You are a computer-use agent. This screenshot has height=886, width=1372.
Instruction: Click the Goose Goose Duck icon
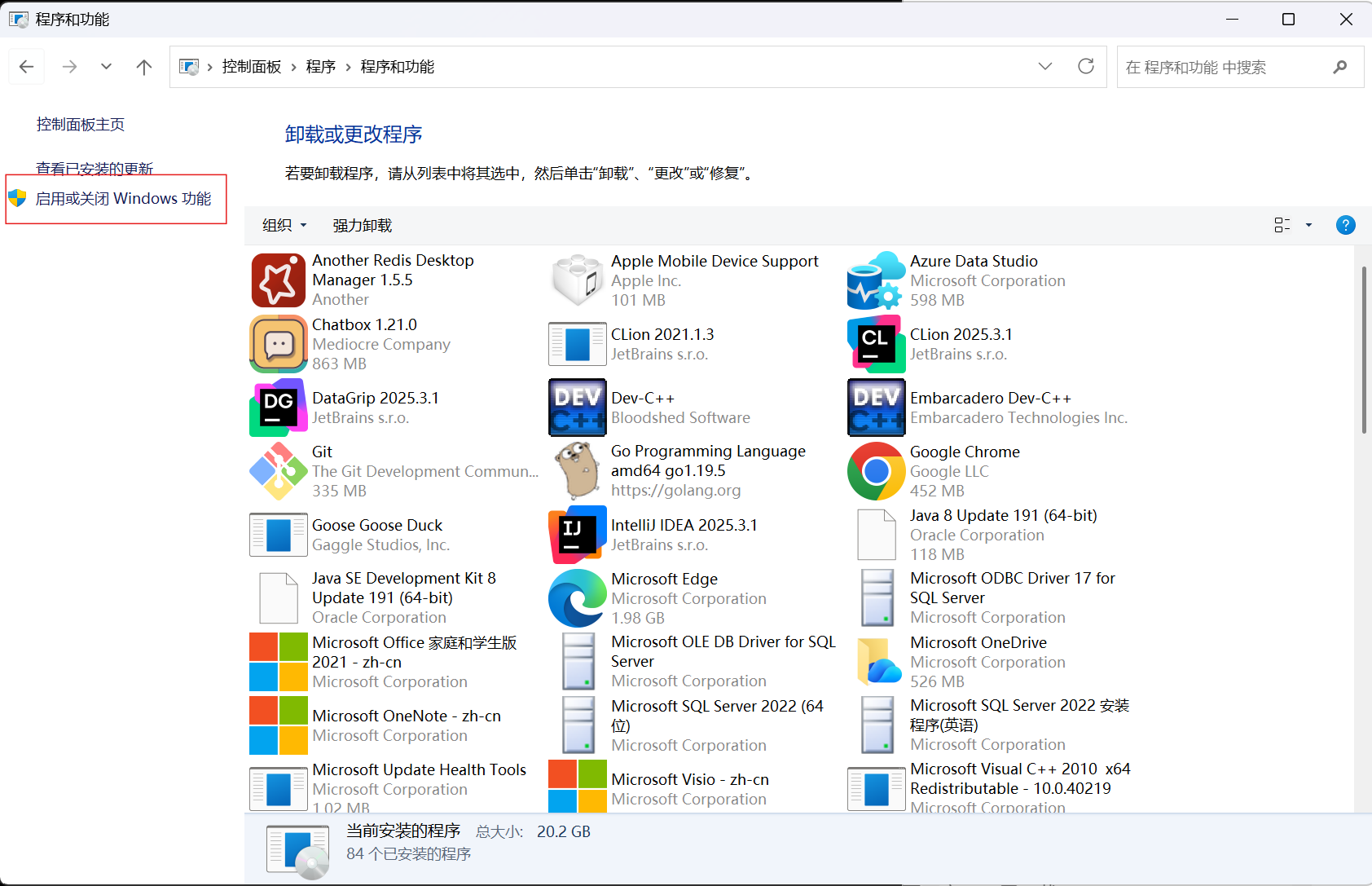coord(279,535)
